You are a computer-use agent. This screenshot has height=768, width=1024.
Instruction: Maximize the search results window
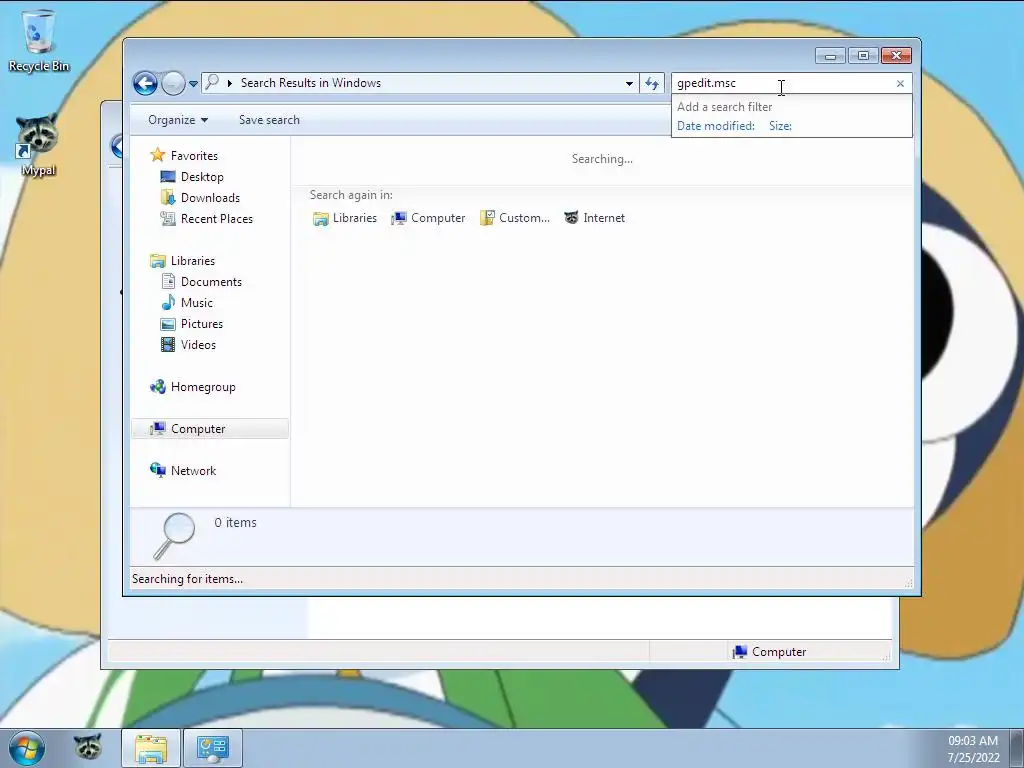(x=863, y=56)
